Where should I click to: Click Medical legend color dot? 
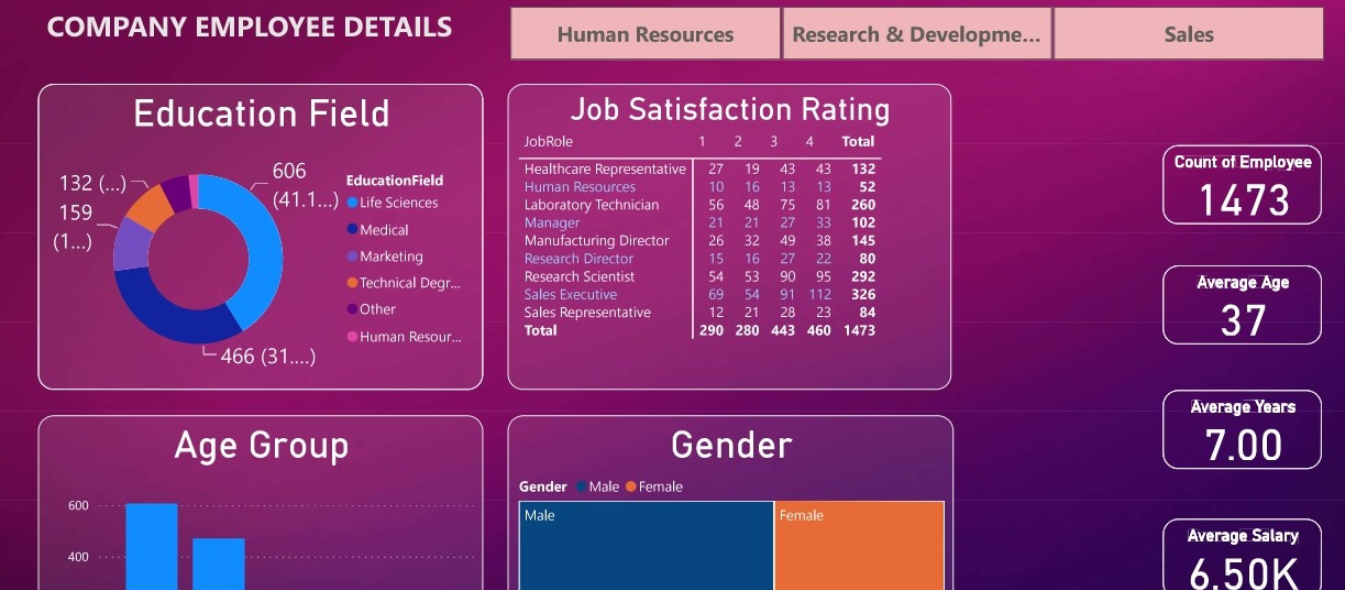click(352, 229)
